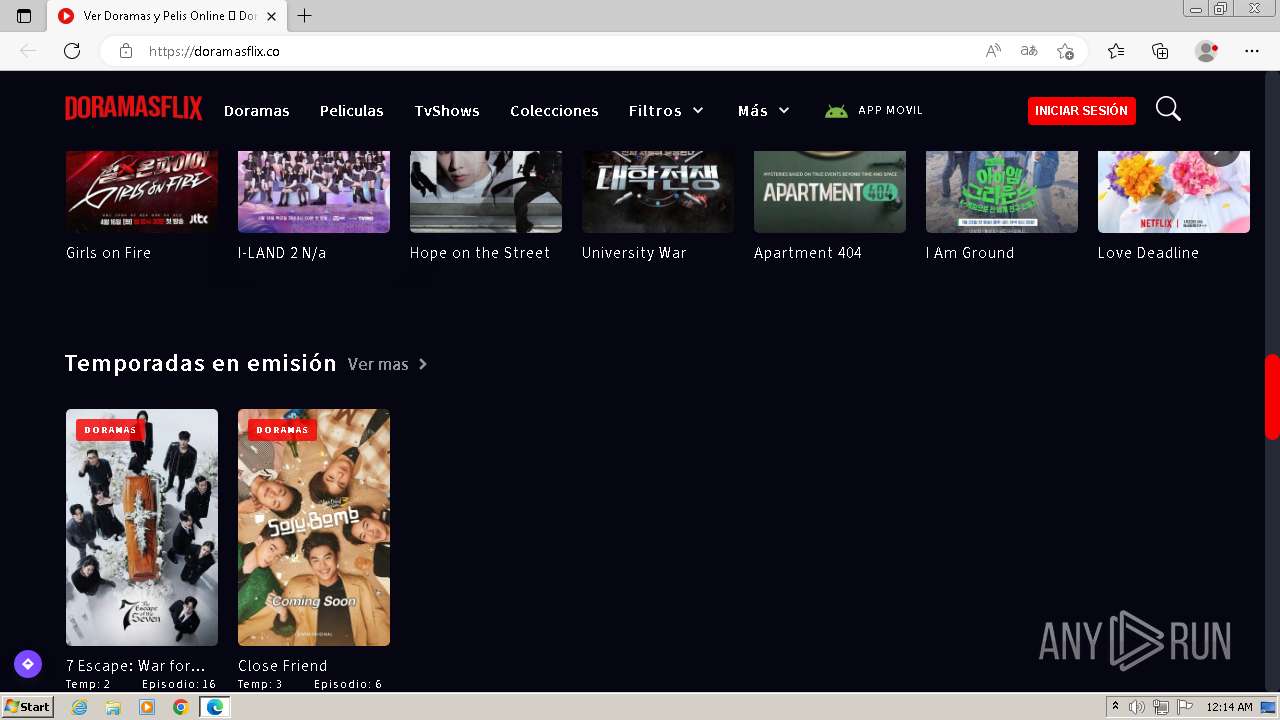Viewport: 1280px width, 720px height.
Task: Open the browser Settings and more menu
Action: 1252,51
